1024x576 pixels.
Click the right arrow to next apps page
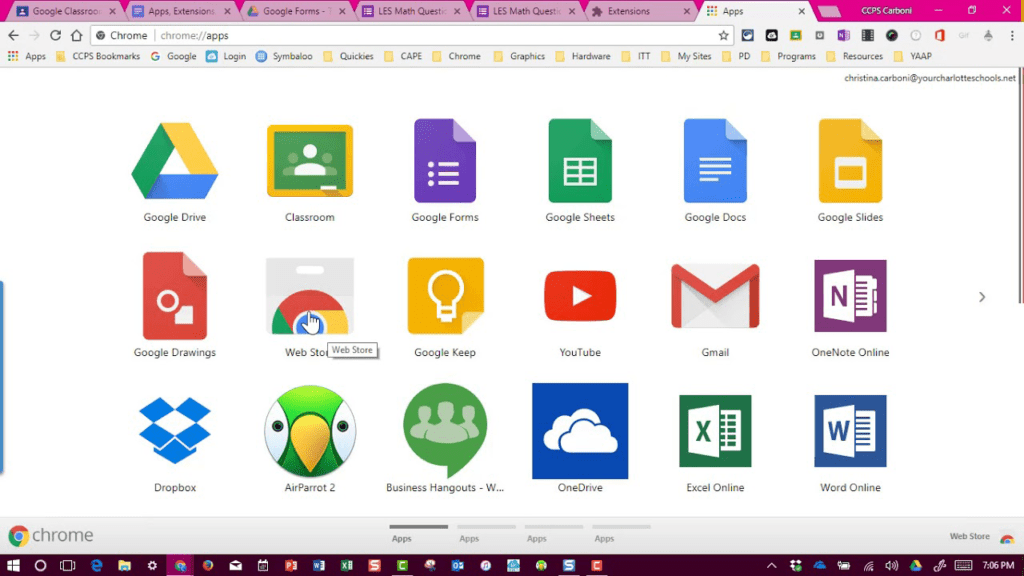pos(982,297)
